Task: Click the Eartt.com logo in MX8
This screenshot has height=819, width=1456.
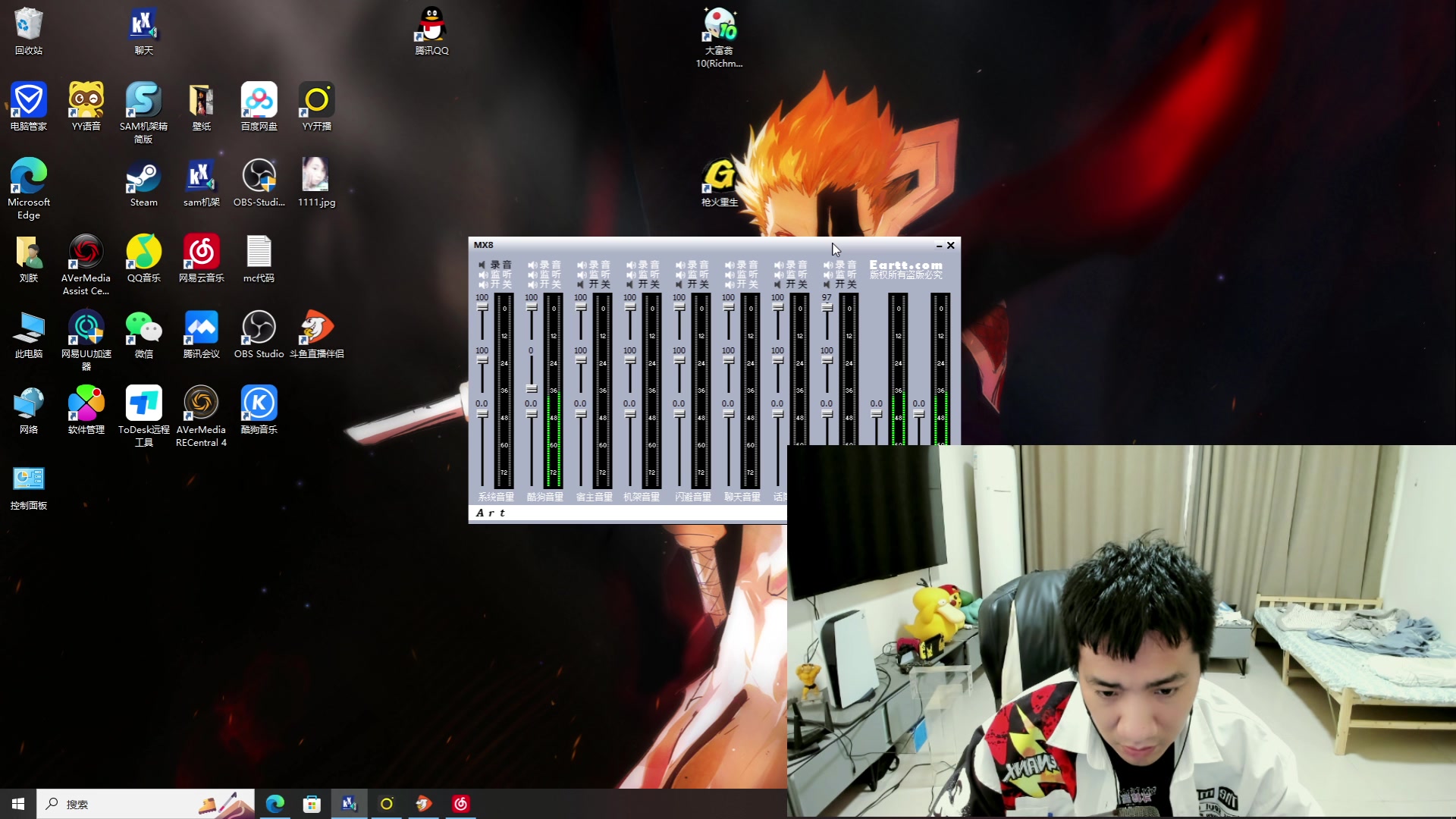Action: point(906,265)
